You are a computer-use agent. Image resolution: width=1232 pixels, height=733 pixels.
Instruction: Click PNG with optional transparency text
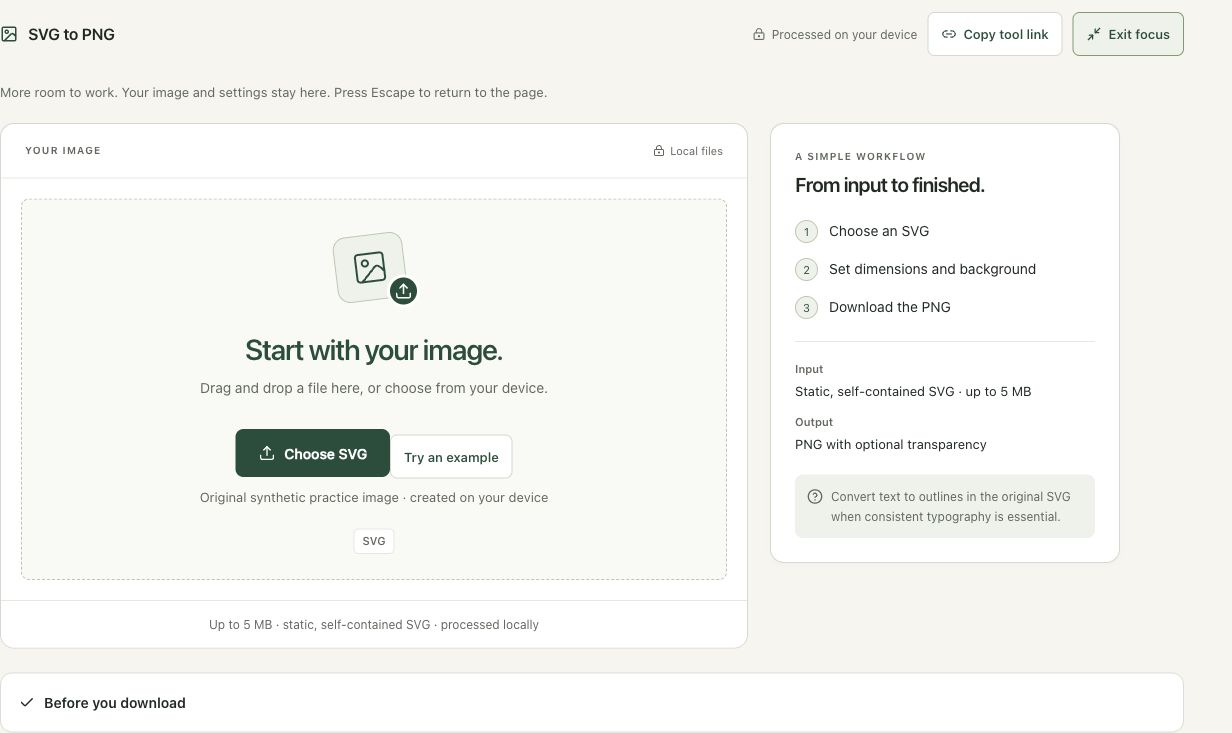891,445
